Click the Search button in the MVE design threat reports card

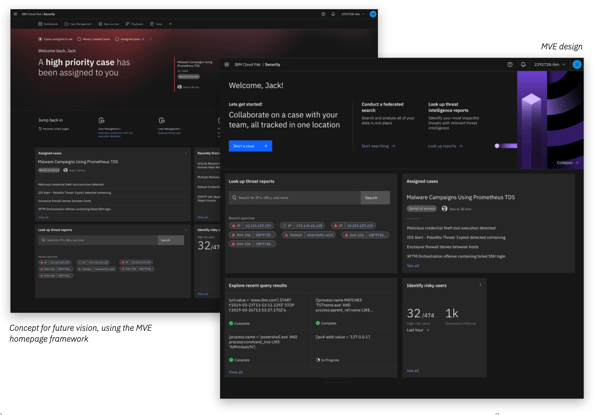(x=375, y=198)
